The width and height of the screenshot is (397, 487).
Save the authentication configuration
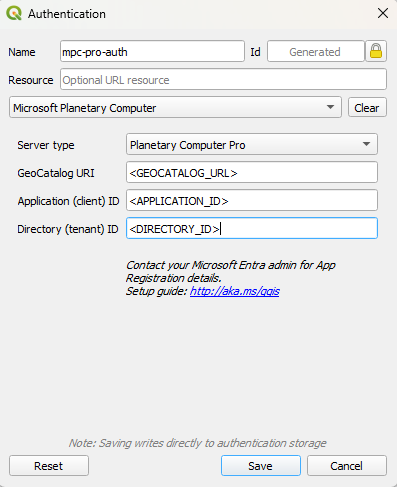coord(261,465)
